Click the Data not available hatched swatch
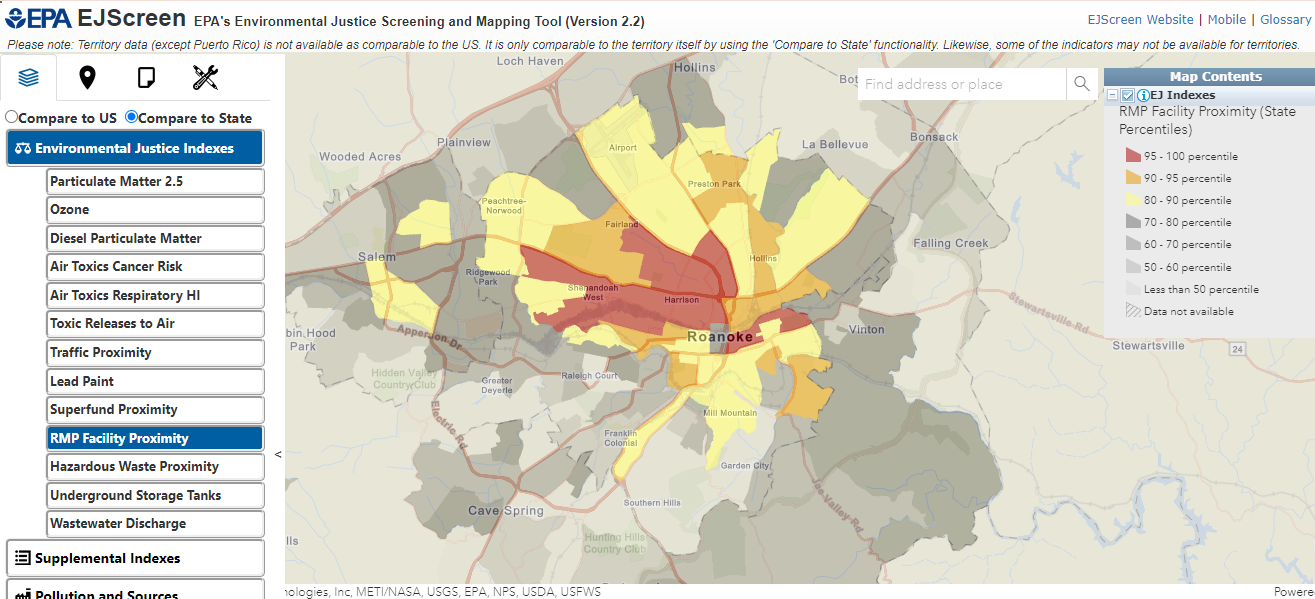This screenshot has width=1315, height=599. (1133, 311)
